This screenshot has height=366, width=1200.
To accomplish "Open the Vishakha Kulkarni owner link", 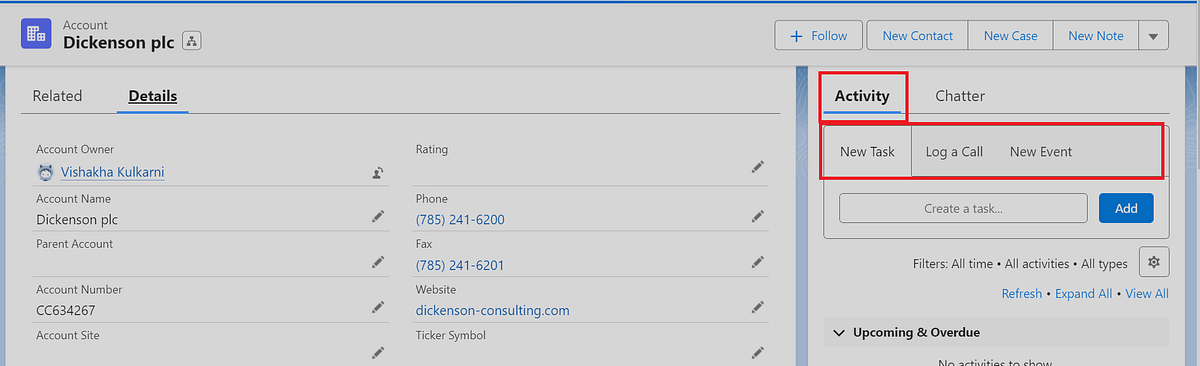I will pyautogui.click(x=112, y=172).
